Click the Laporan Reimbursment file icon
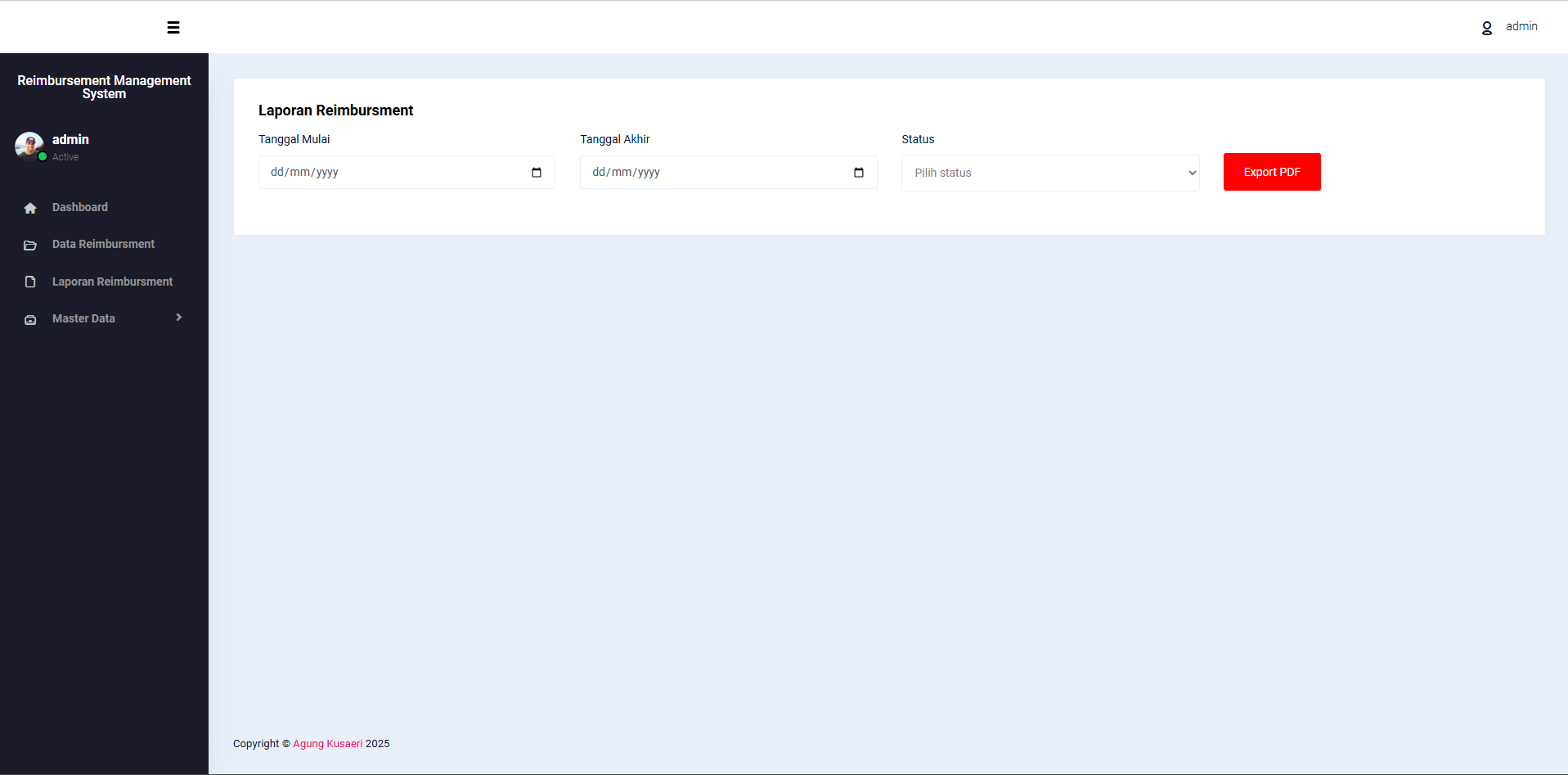Screen dimensions: 1568x775 30,282
